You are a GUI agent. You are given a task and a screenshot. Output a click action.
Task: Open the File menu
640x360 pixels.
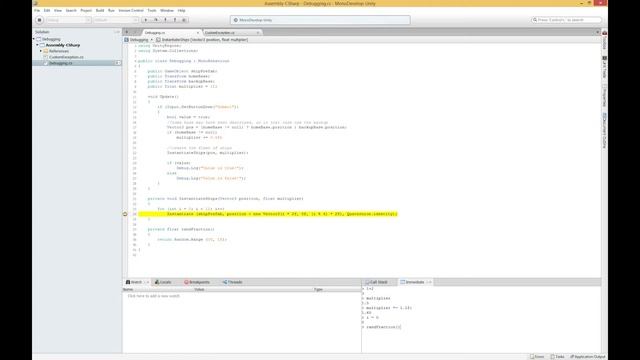click(x=37, y=11)
